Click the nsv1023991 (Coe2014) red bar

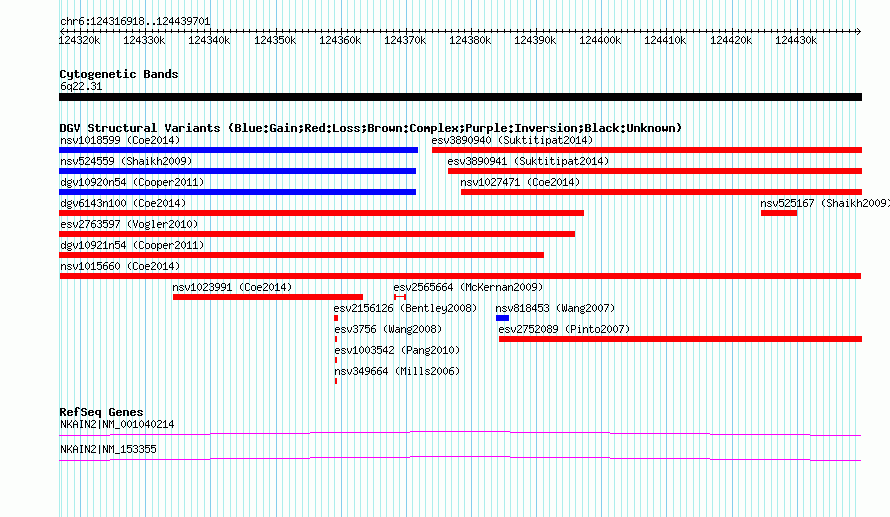[x=268, y=297]
